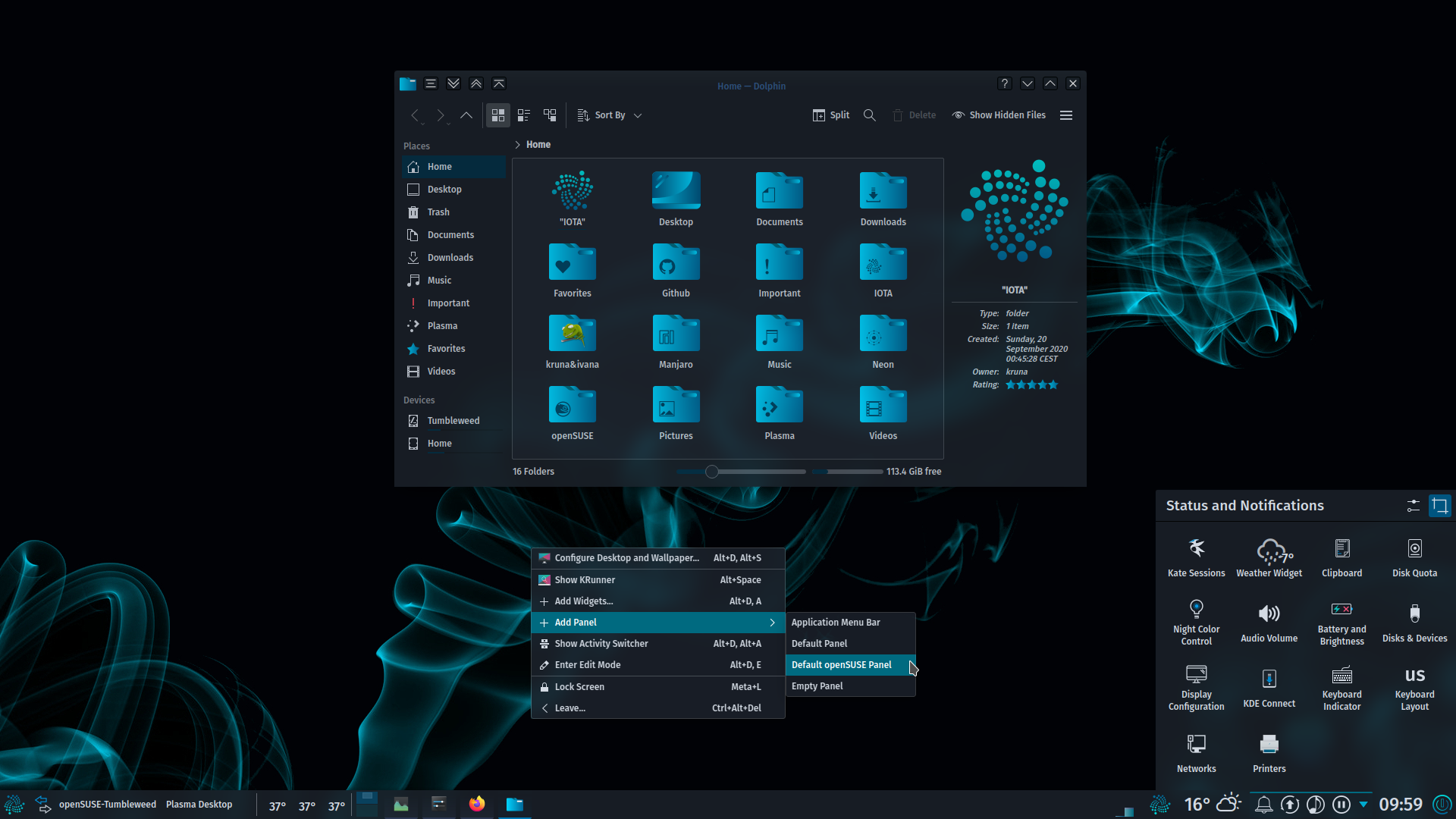Open Keyboard Layout US widget
Image resolution: width=1456 pixels, height=819 pixels.
pyautogui.click(x=1415, y=688)
